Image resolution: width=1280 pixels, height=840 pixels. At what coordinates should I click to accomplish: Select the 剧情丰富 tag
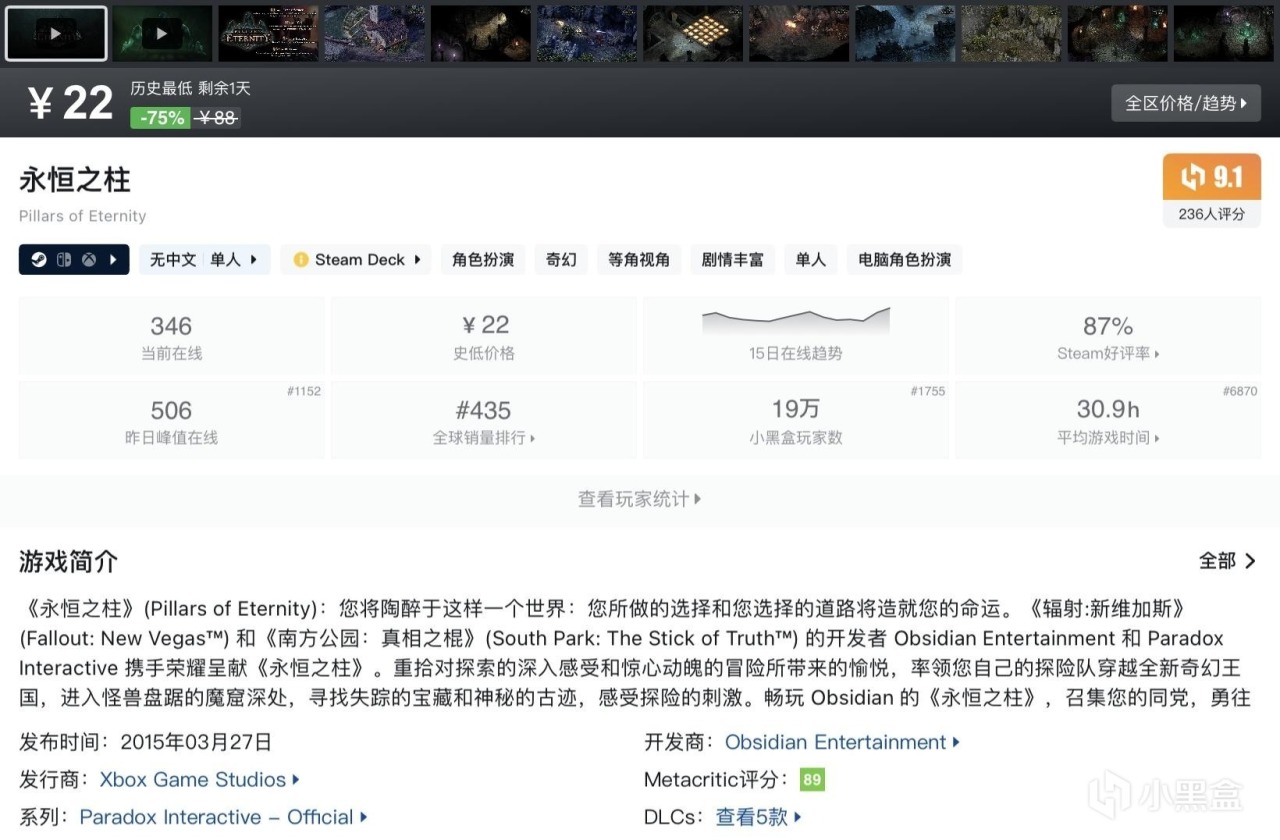point(732,260)
